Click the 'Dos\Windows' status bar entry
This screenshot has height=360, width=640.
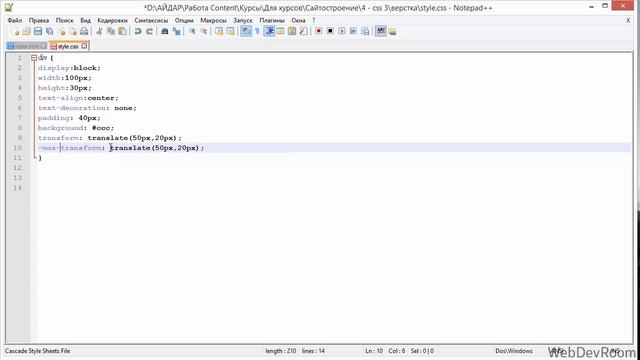(514, 351)
